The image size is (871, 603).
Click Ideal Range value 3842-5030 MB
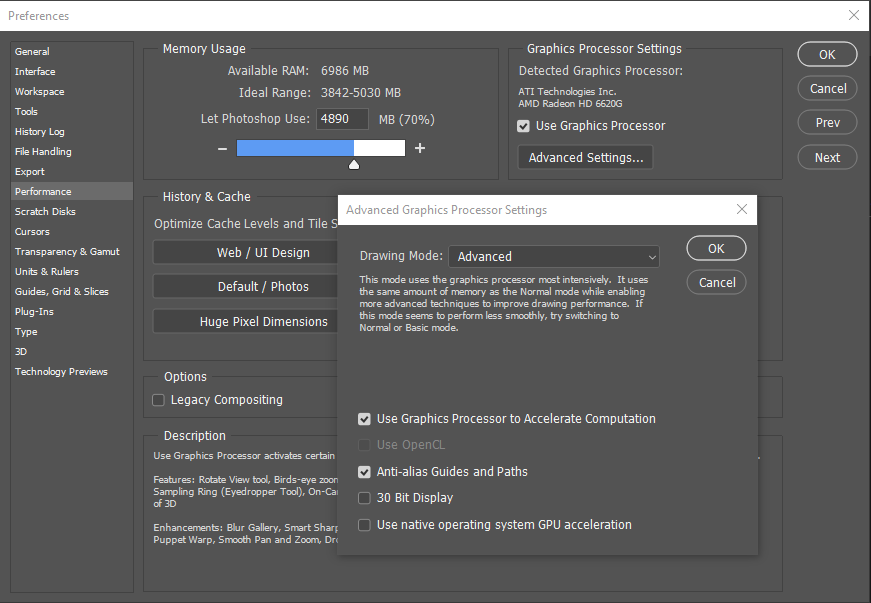[361, 93]
